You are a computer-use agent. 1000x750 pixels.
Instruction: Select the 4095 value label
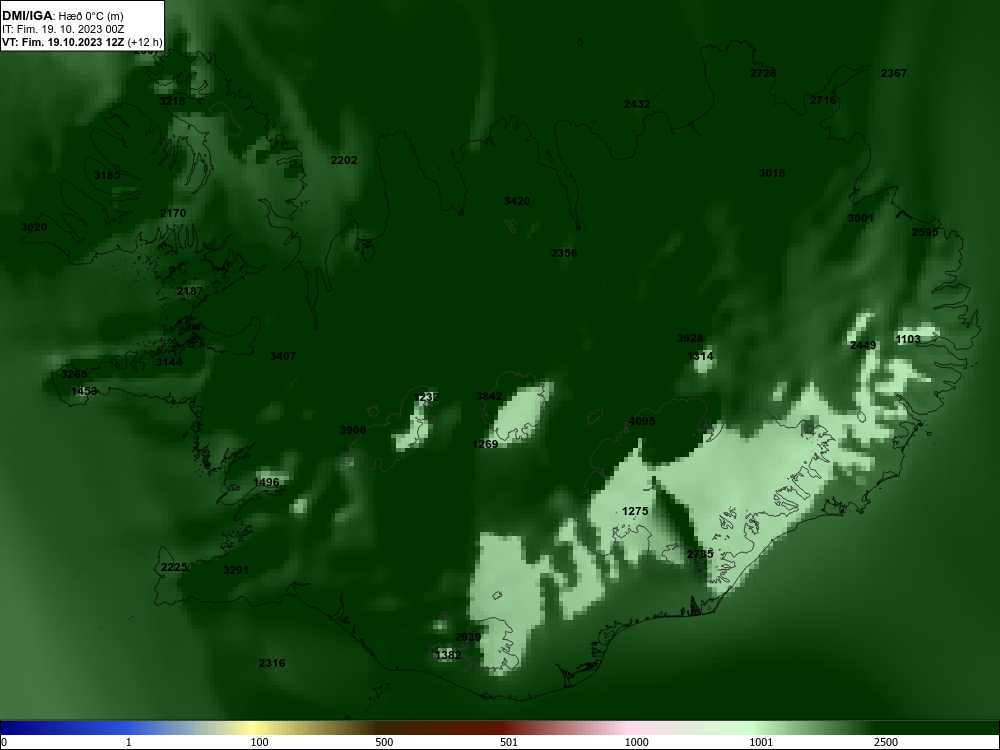(x=642, y=421)
